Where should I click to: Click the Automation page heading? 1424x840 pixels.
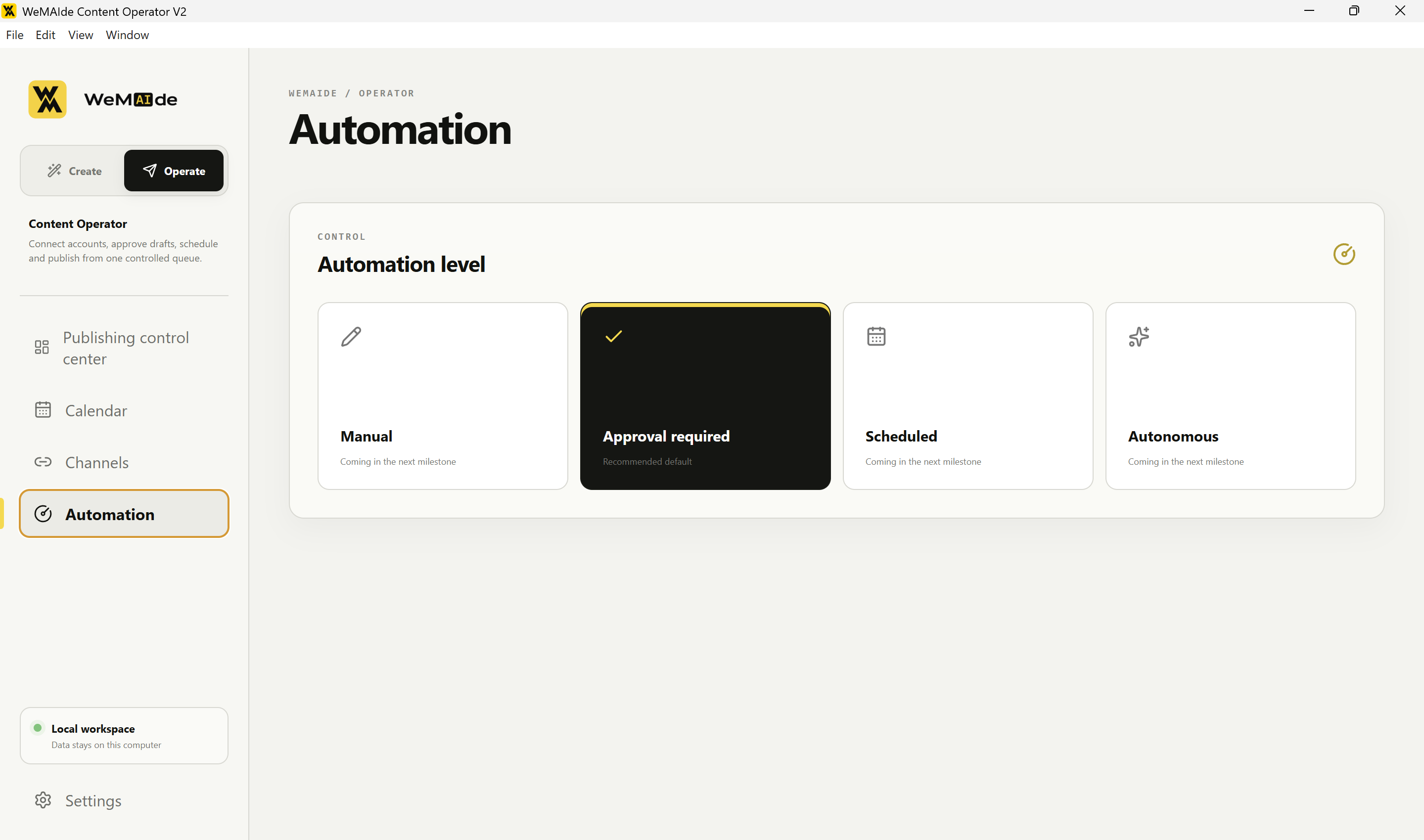[400, 130]
